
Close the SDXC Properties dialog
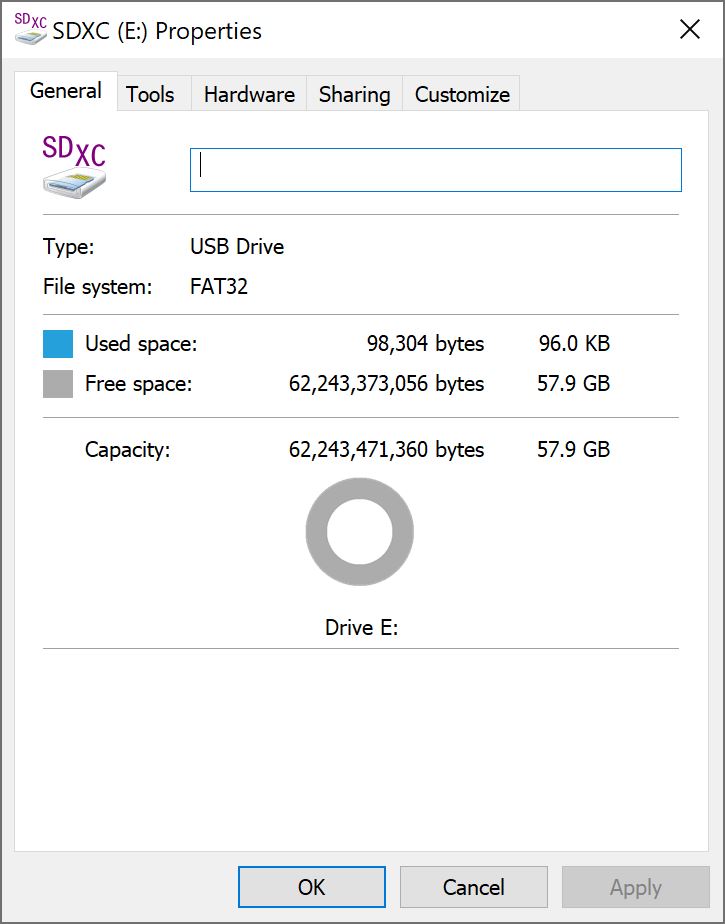click(x=690, y=30)
